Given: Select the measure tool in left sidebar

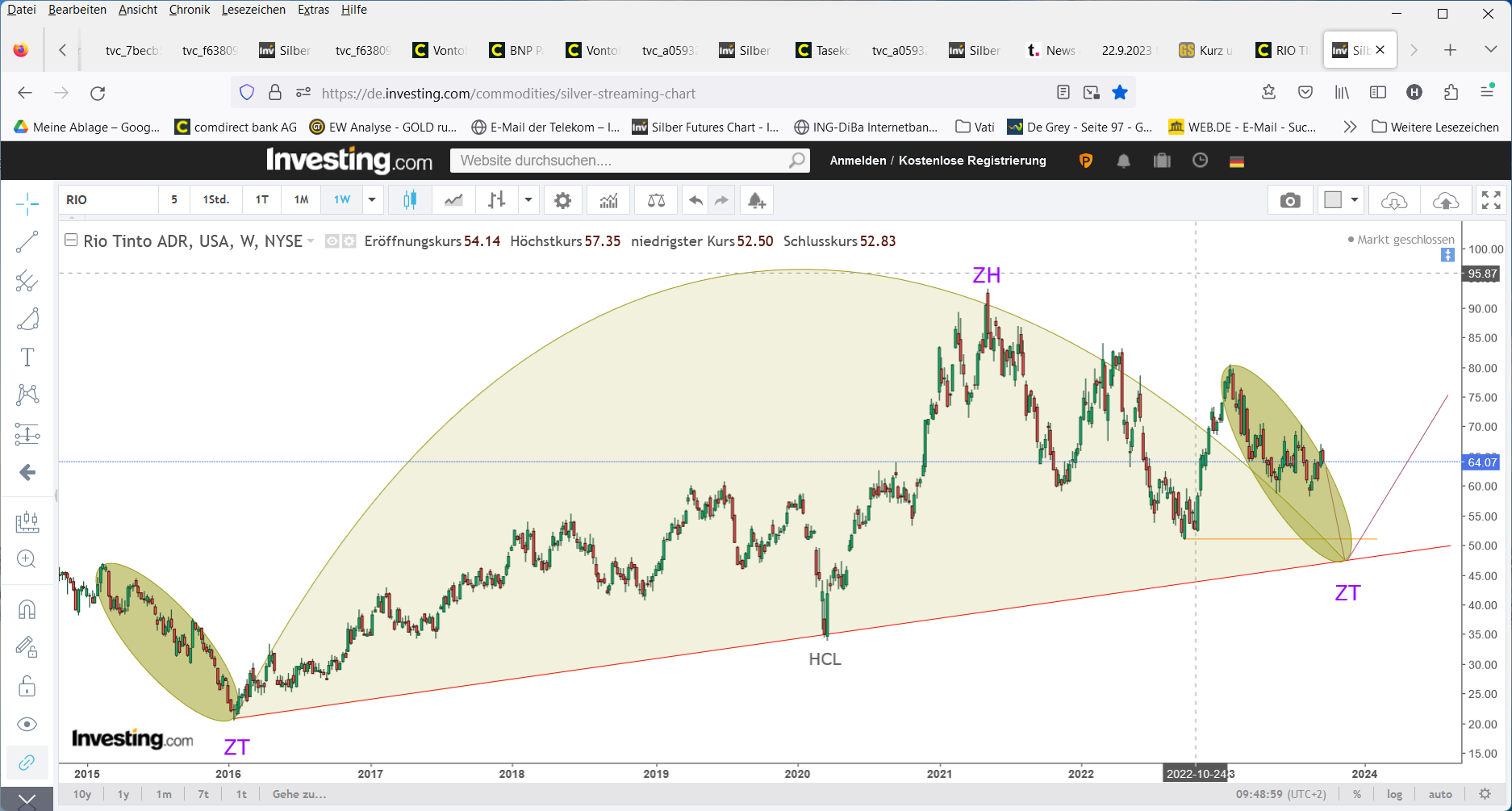Looking at the screenshot, I should pyautogui.click(x=27, y=521).
